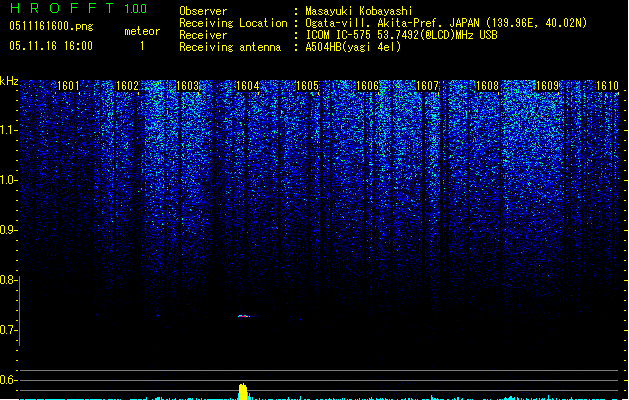Click the yellow signal peak bar
The width and height of the screenshot is (629, 400).
click(243, 392)
